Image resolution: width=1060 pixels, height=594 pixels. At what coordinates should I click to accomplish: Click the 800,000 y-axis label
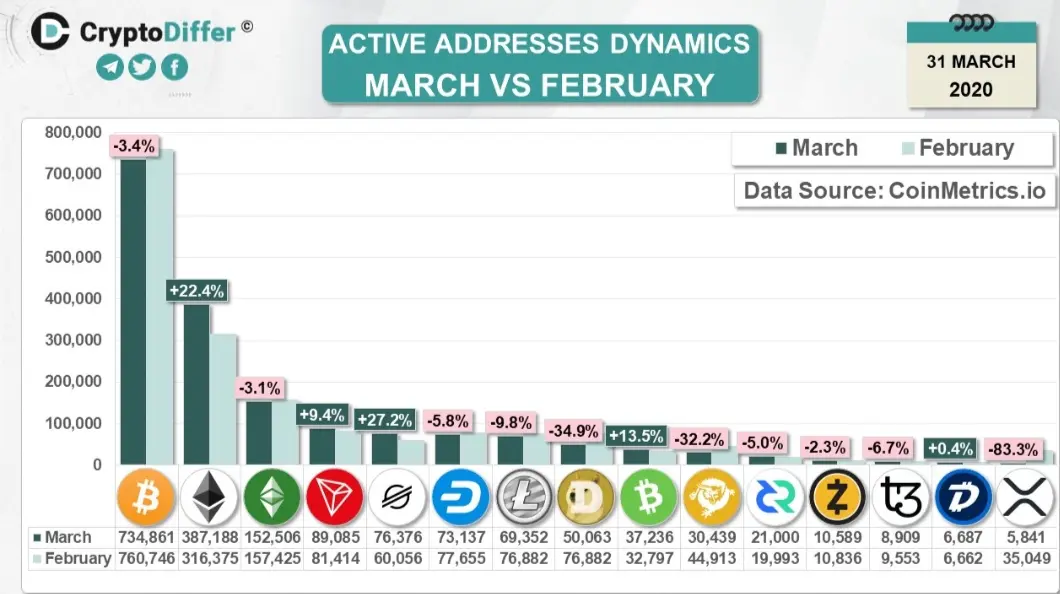(x=73, y=132)
